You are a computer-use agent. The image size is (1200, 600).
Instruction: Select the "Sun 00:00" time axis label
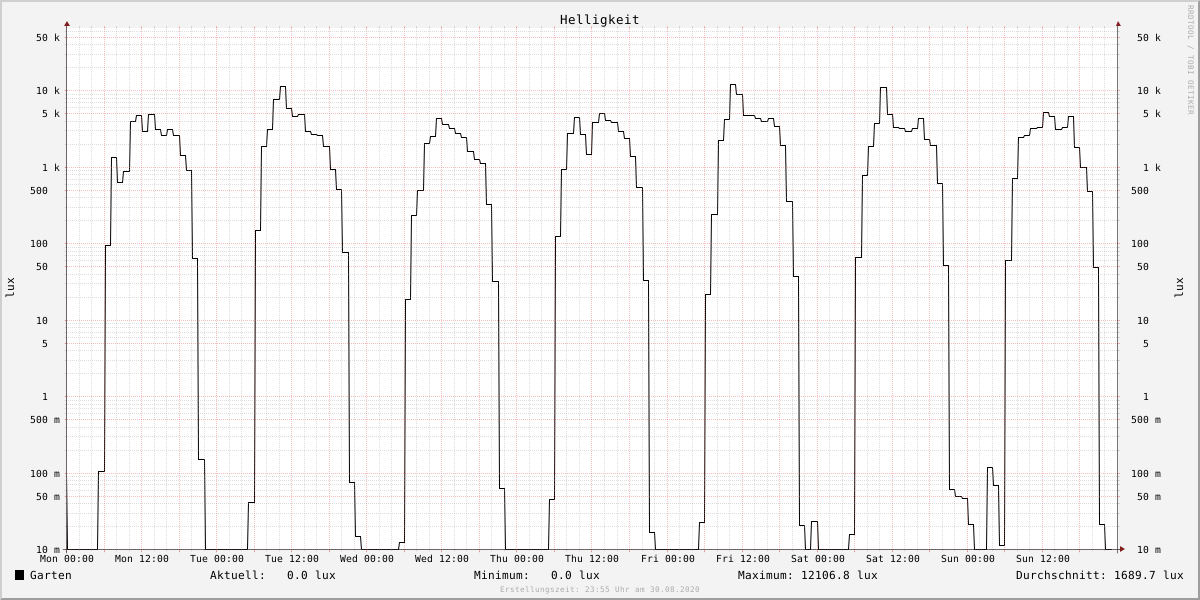(968, 559)
